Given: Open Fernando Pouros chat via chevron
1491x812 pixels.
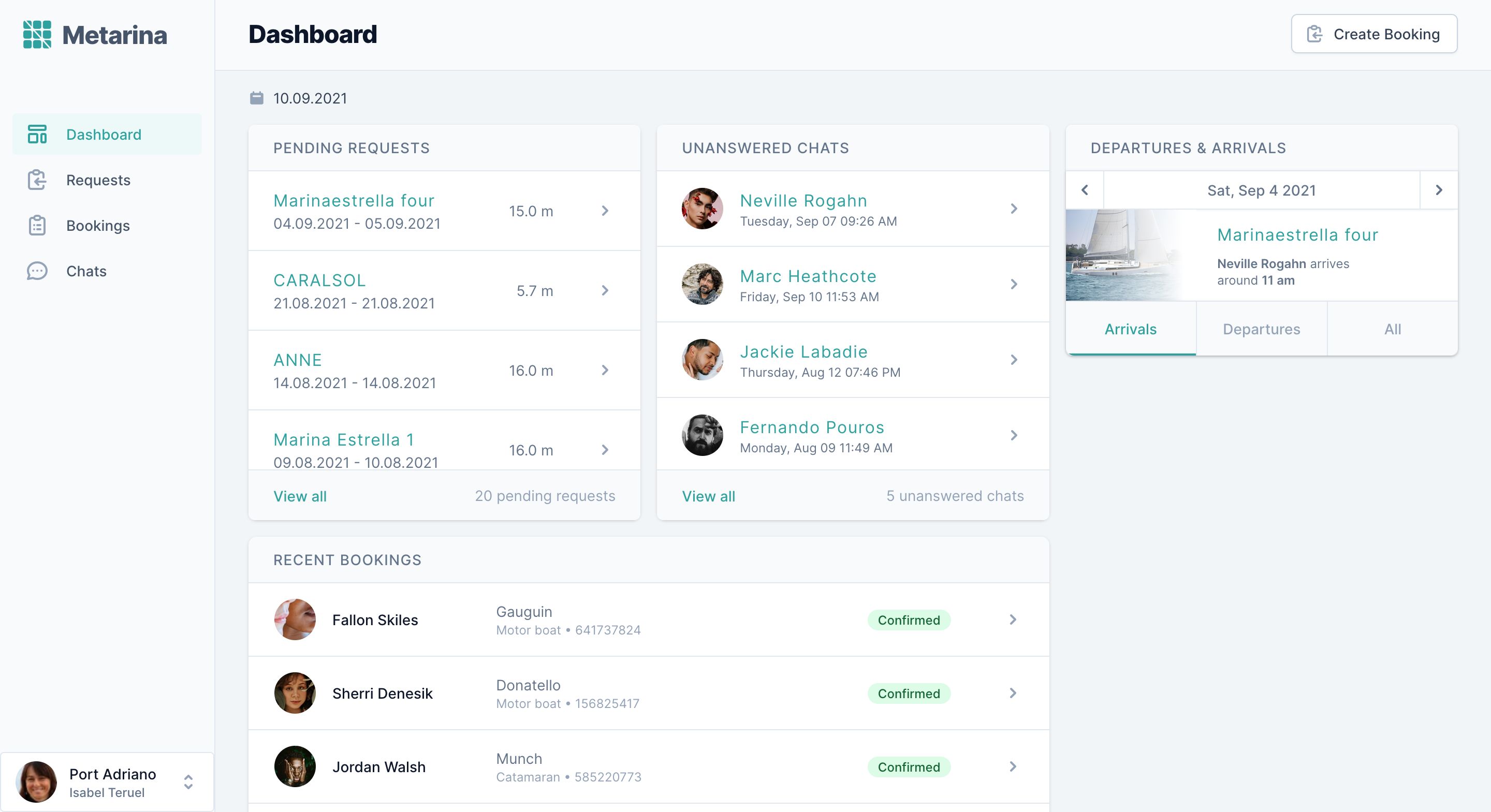Looking at the screenshot, I should 1014,435.
